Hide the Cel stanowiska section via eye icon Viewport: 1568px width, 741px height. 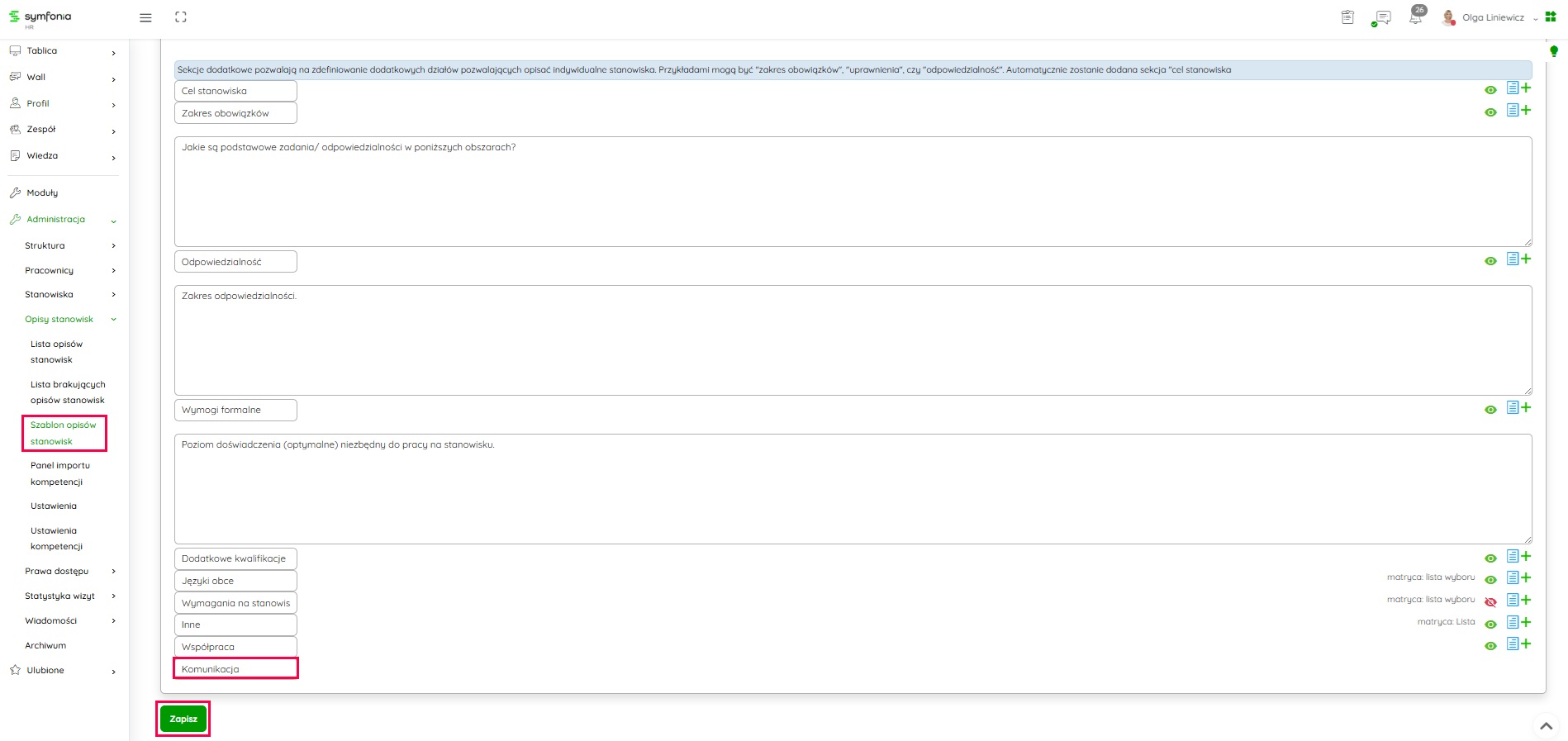pos(1490,90)
